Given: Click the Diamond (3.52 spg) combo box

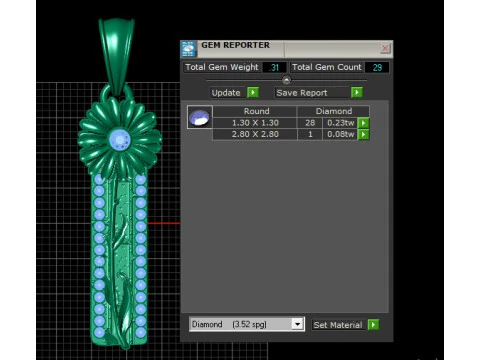Looking at the screenshot, I should click(x=247, y=324).
